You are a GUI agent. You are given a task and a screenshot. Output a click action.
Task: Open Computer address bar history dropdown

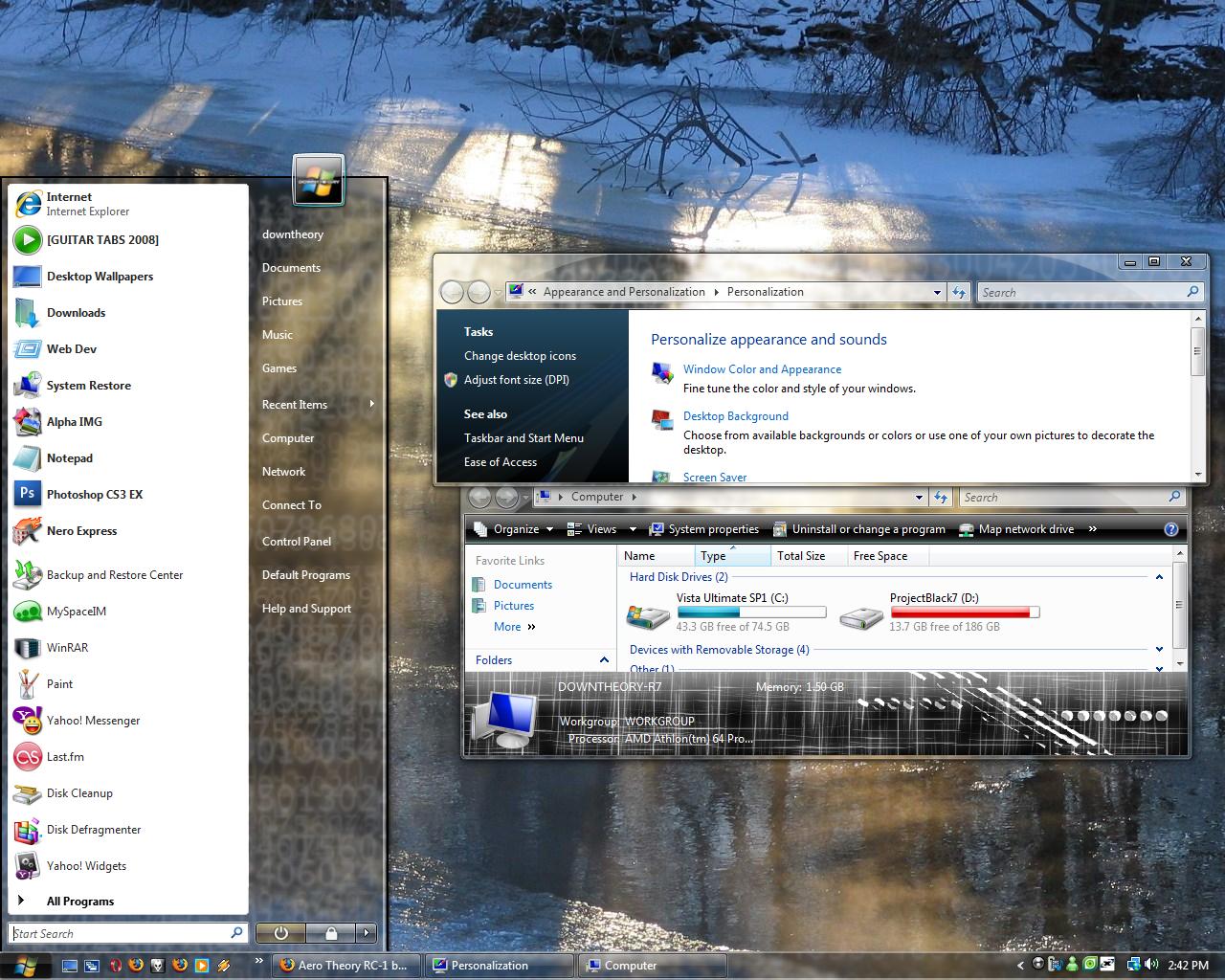click(919, 498)
